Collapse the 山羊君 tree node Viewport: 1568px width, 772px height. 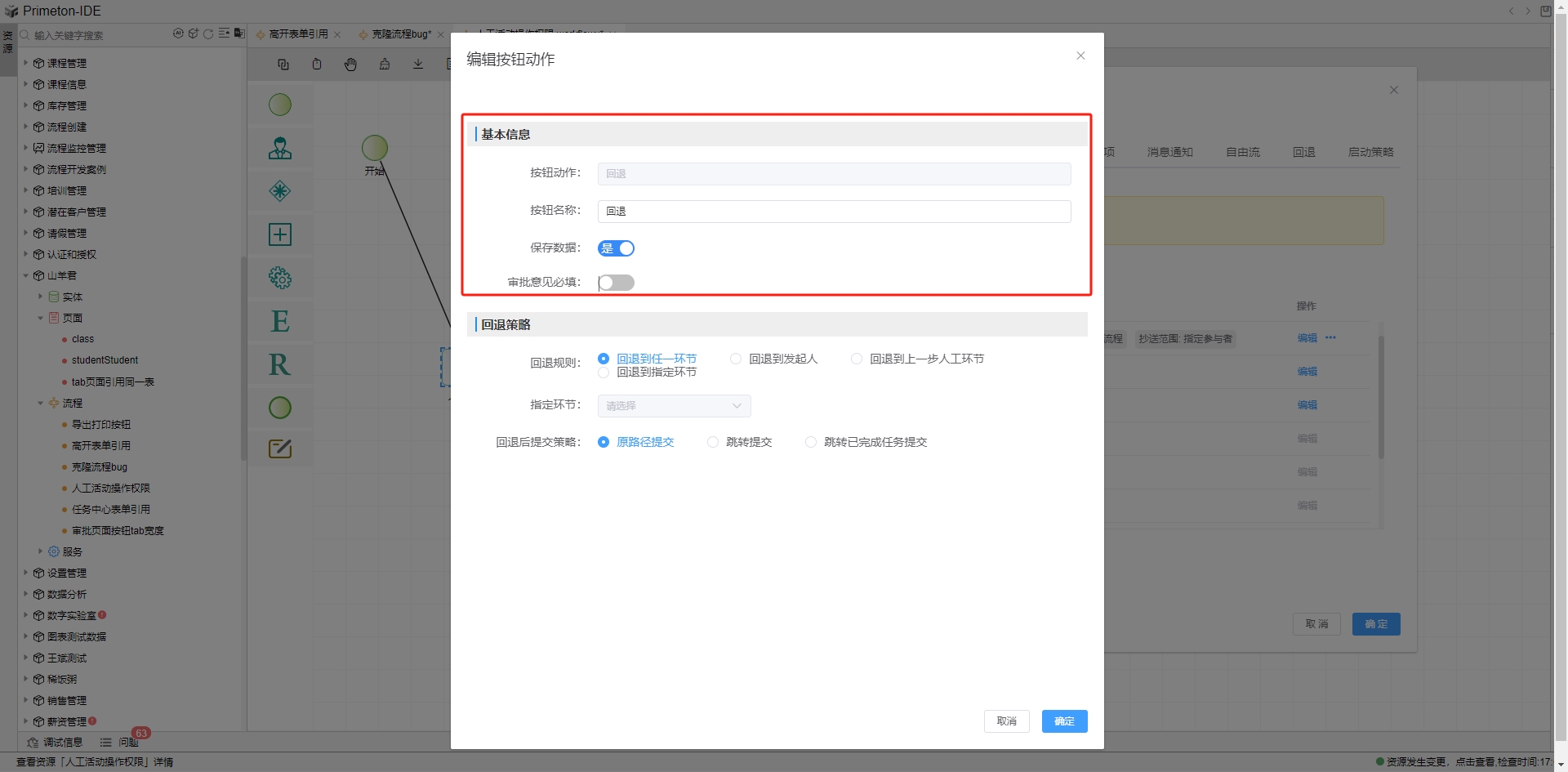25,275
